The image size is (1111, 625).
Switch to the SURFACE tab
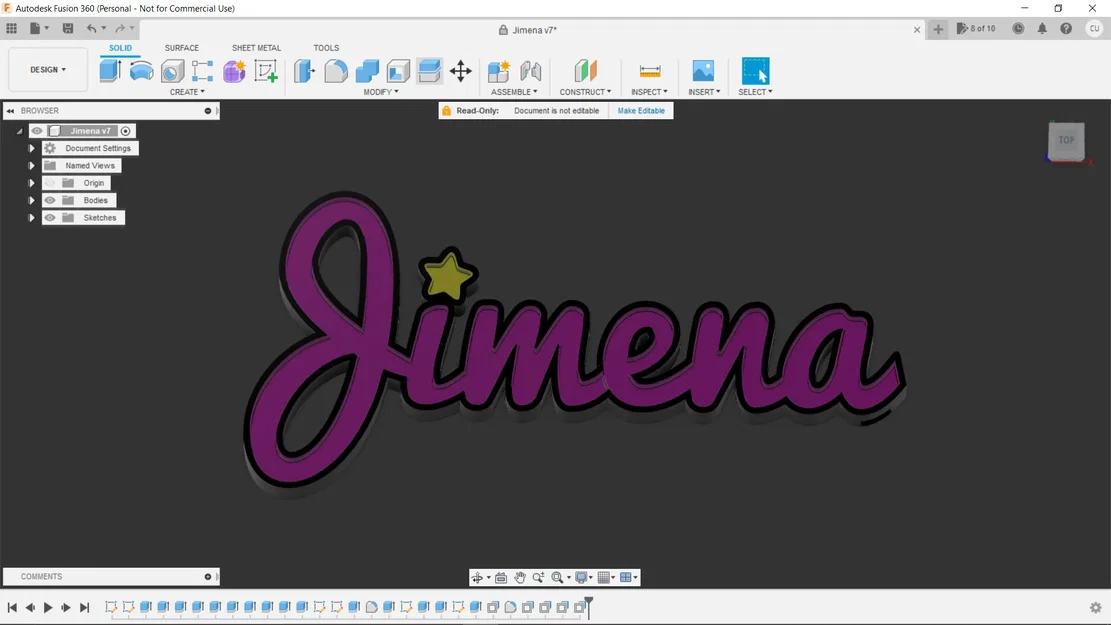tap(181, 47)
